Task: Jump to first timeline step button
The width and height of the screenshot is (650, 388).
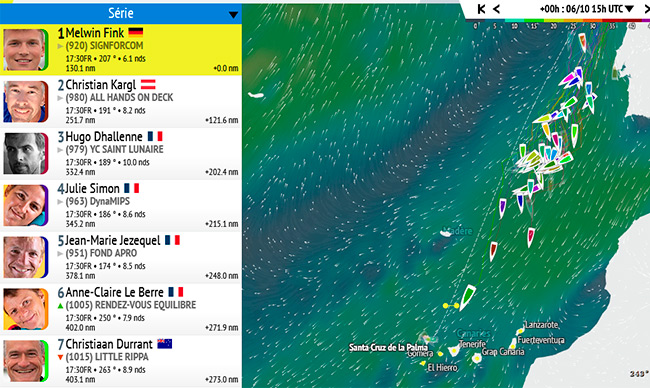Action: pos(481,9)
